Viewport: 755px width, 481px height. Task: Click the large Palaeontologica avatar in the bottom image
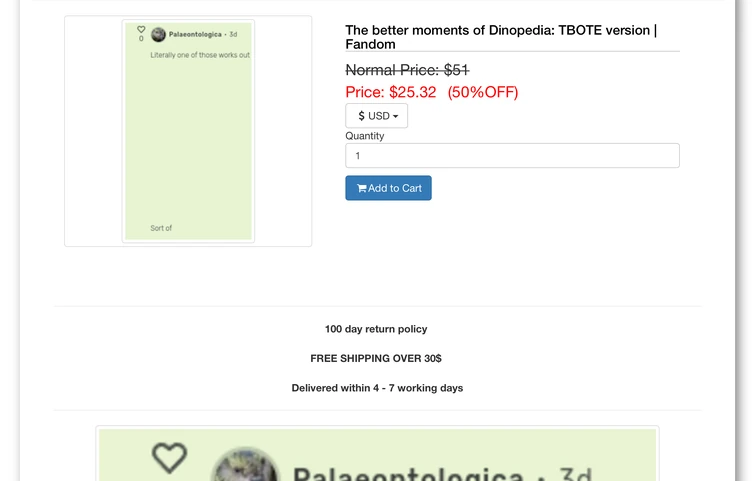click(x=245, y=466)
